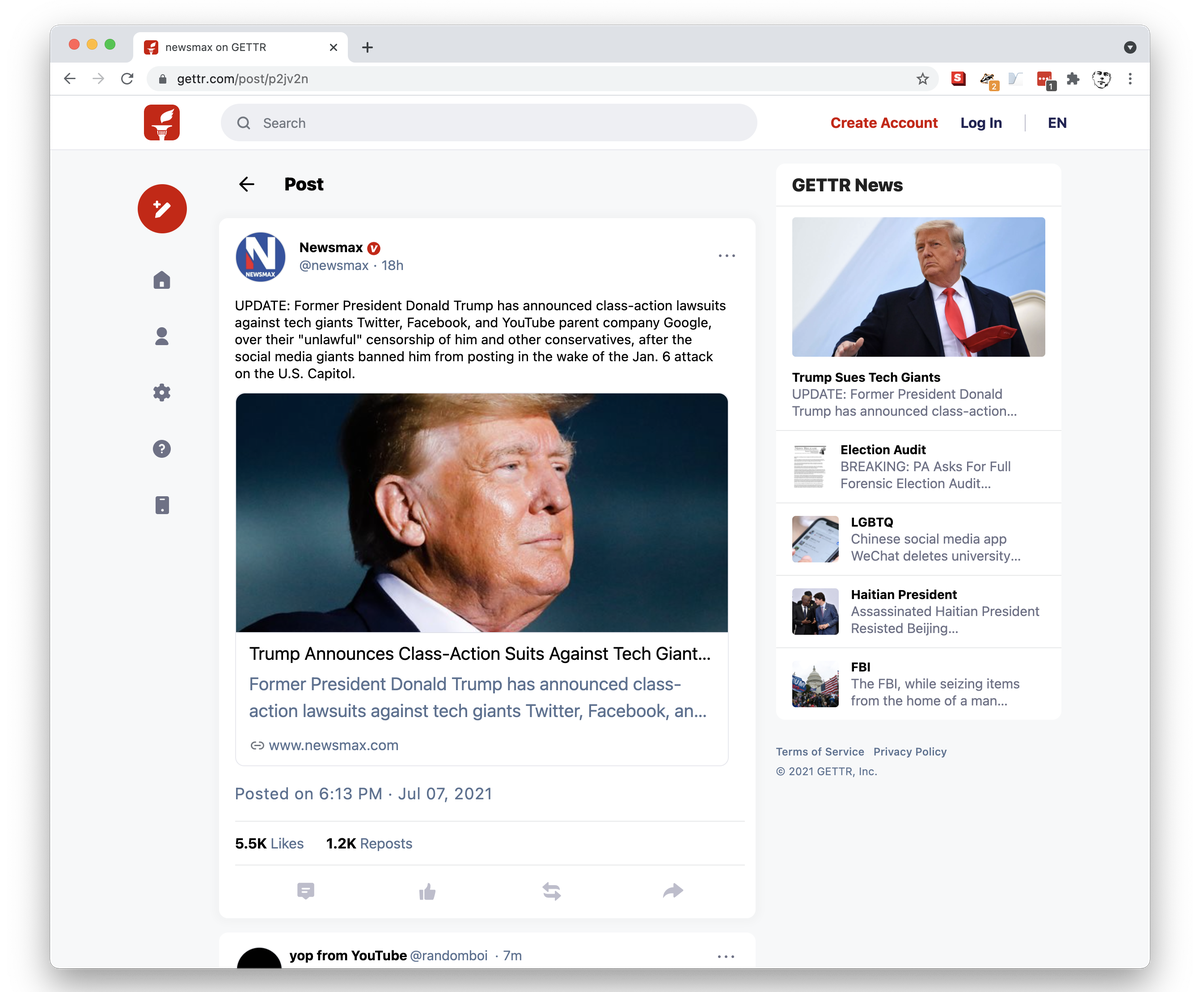This screenshot has width=1200, height=992.
Task: Click the site lock icon in the address bar
Action: [x=163, y=78]
